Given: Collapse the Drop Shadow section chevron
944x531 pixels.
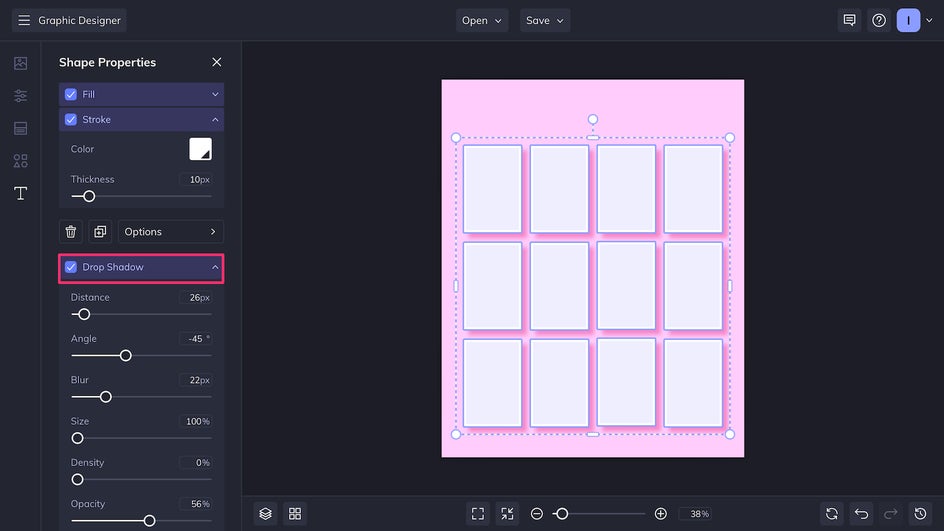Looking at the screenshot, I should click(x=215, y=267).
